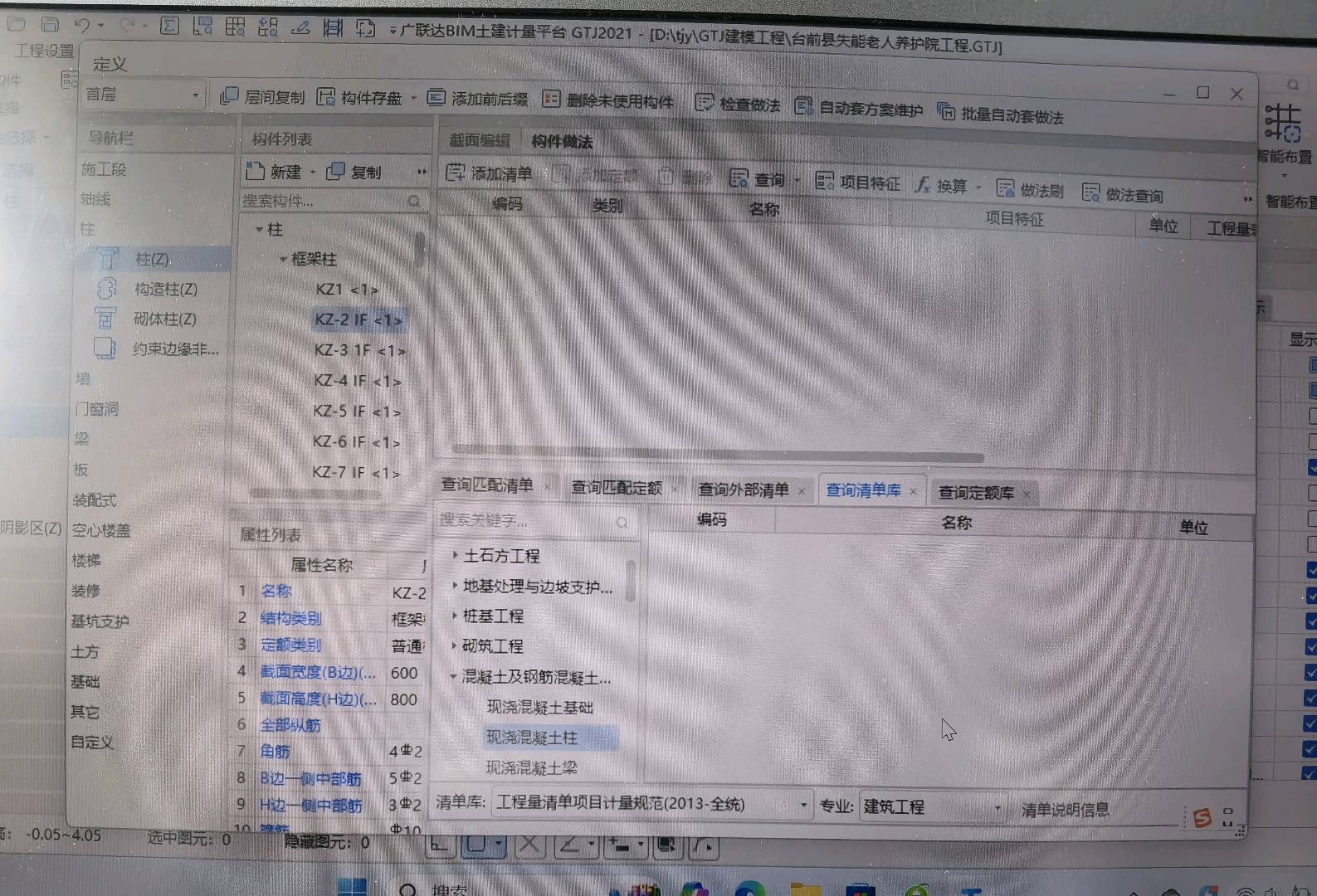This screenshot has height=896, width=1317.
Task: Click the horizontal scrollbar under the 做法 table
Action: click(x=718, y=455)
